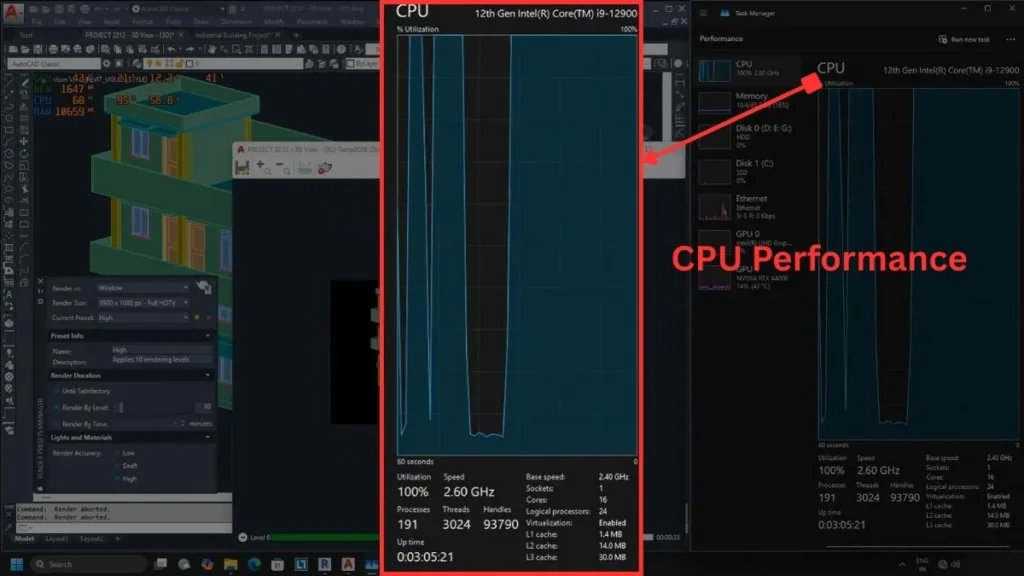Open the workspace settings gear beside AutoCAD Classic

point(107,62)
